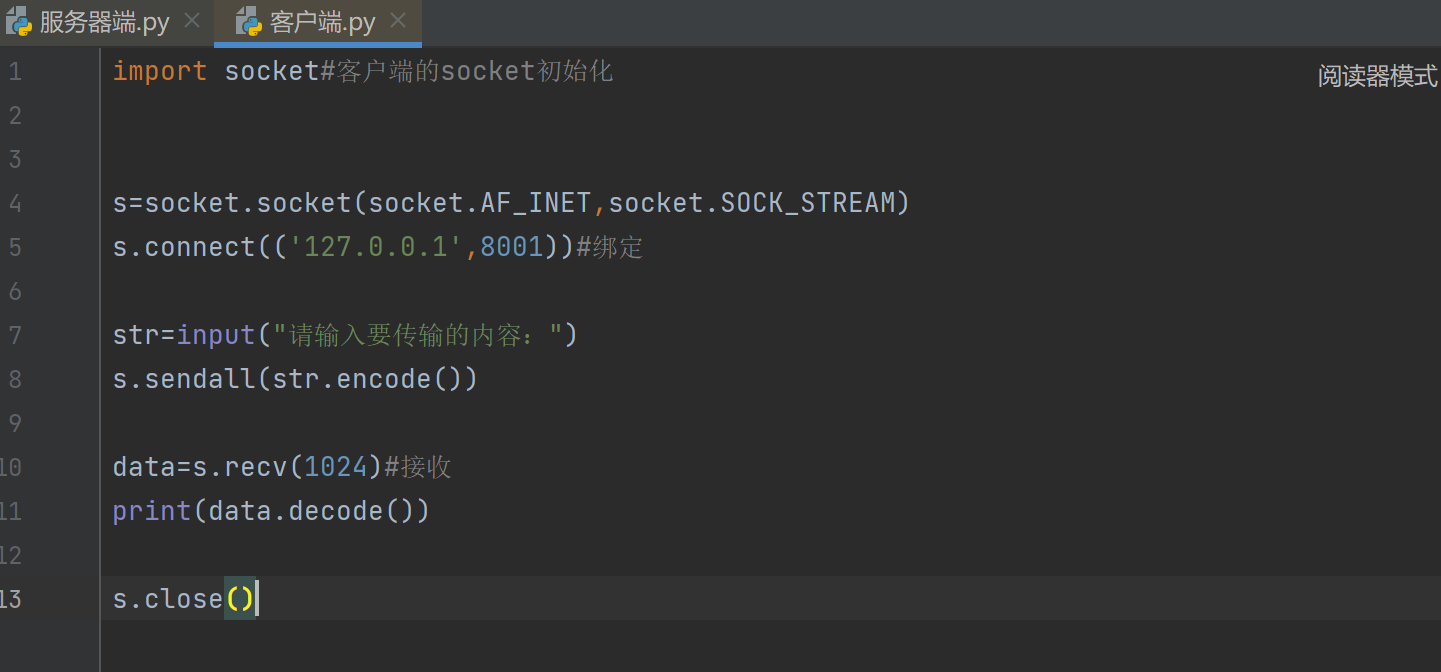
Task: Click the Python file icon on 客户端.py
Action: 248,22
